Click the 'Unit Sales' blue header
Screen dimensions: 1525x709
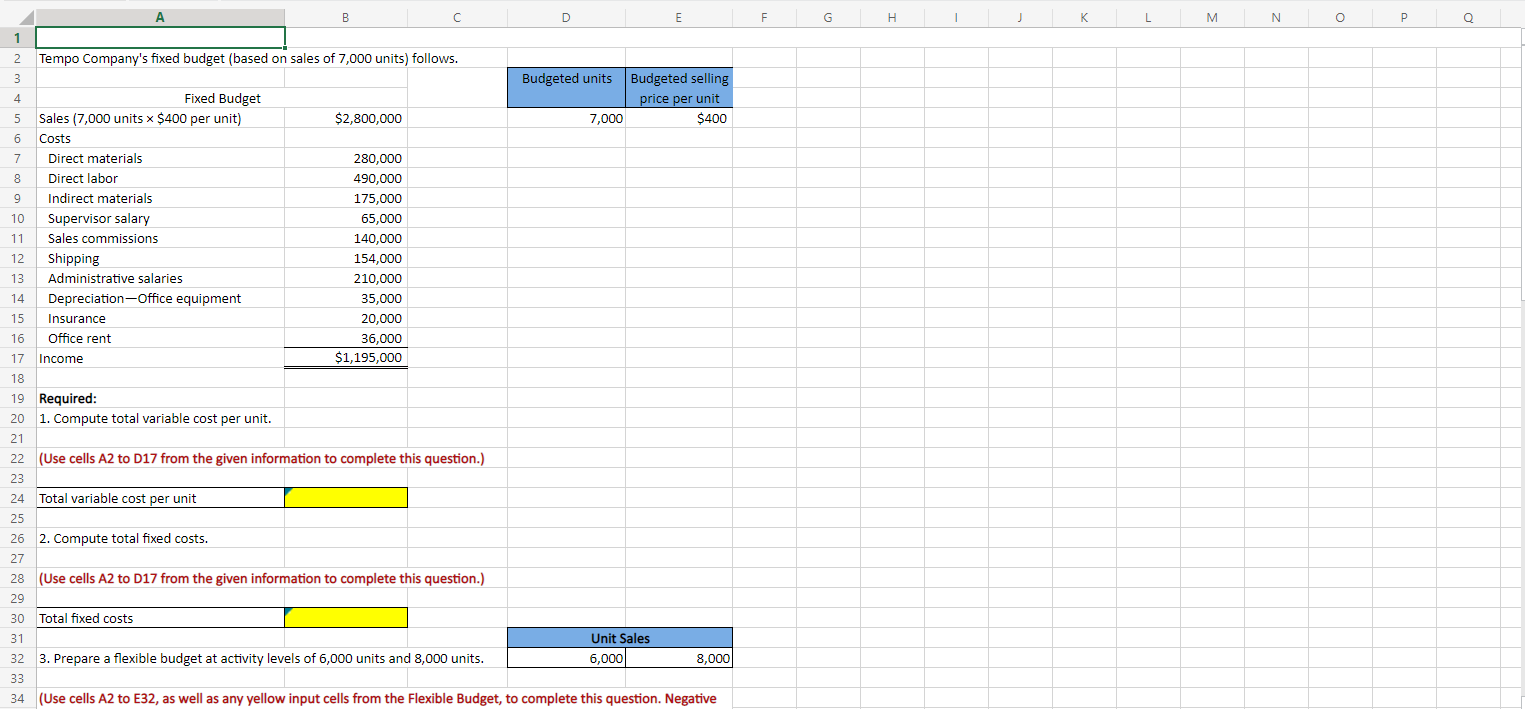[x=620, y=638]
